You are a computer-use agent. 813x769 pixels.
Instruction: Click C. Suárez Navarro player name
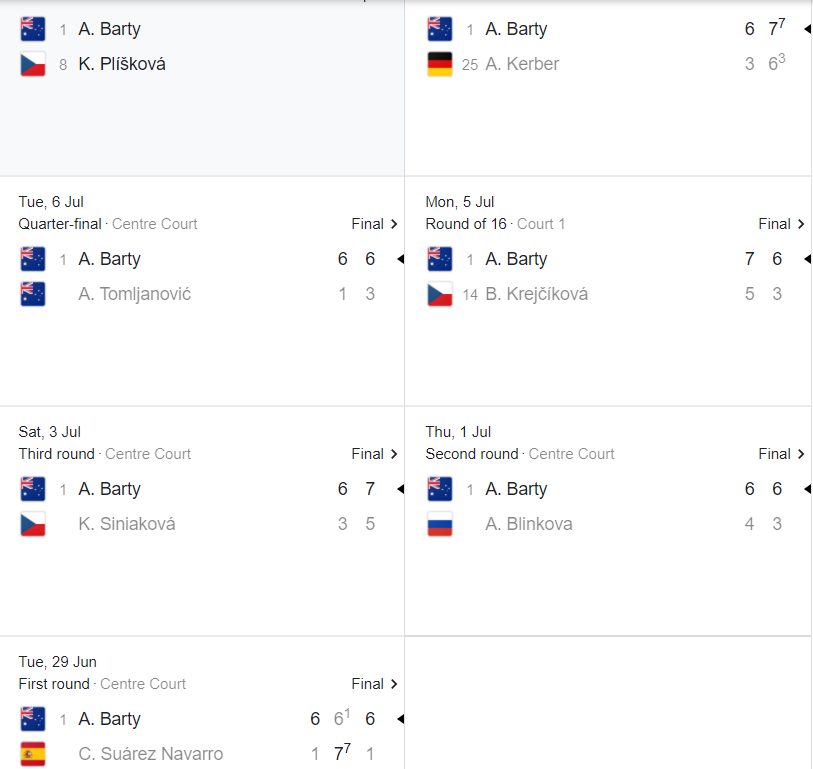150,754
